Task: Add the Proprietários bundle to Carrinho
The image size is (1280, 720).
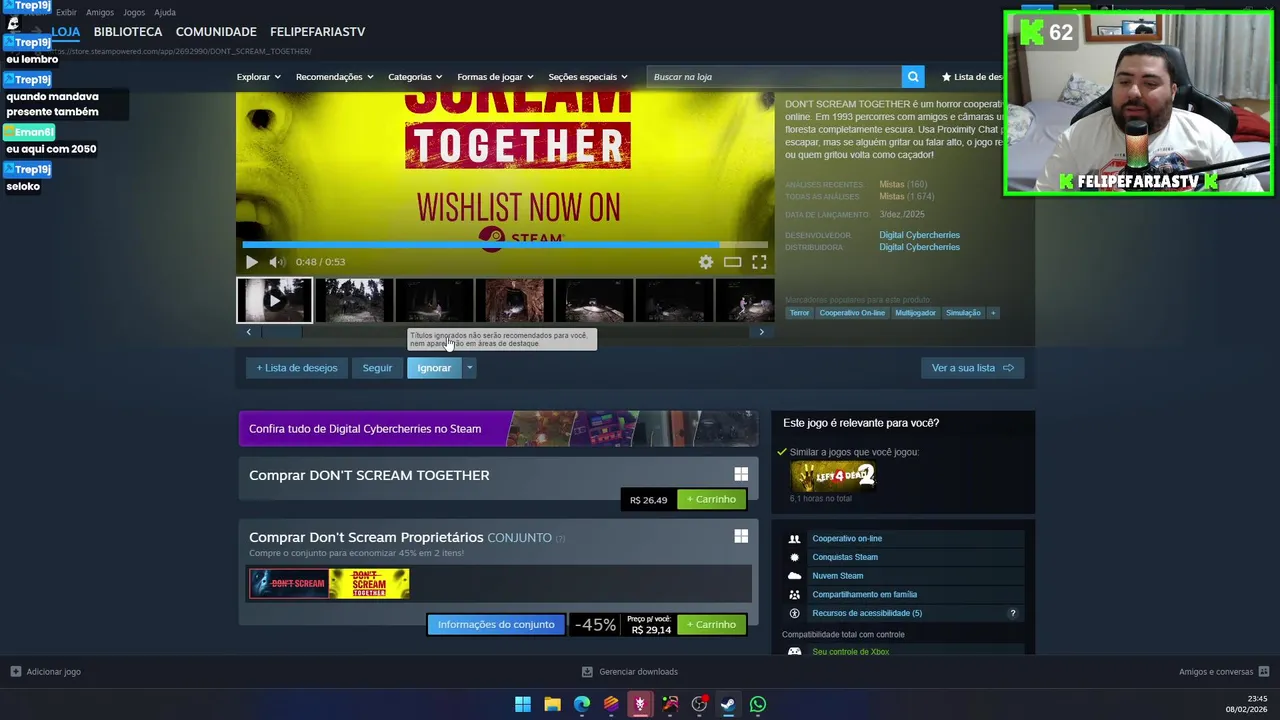Action: pyautogui.click(x=711, y=625)
